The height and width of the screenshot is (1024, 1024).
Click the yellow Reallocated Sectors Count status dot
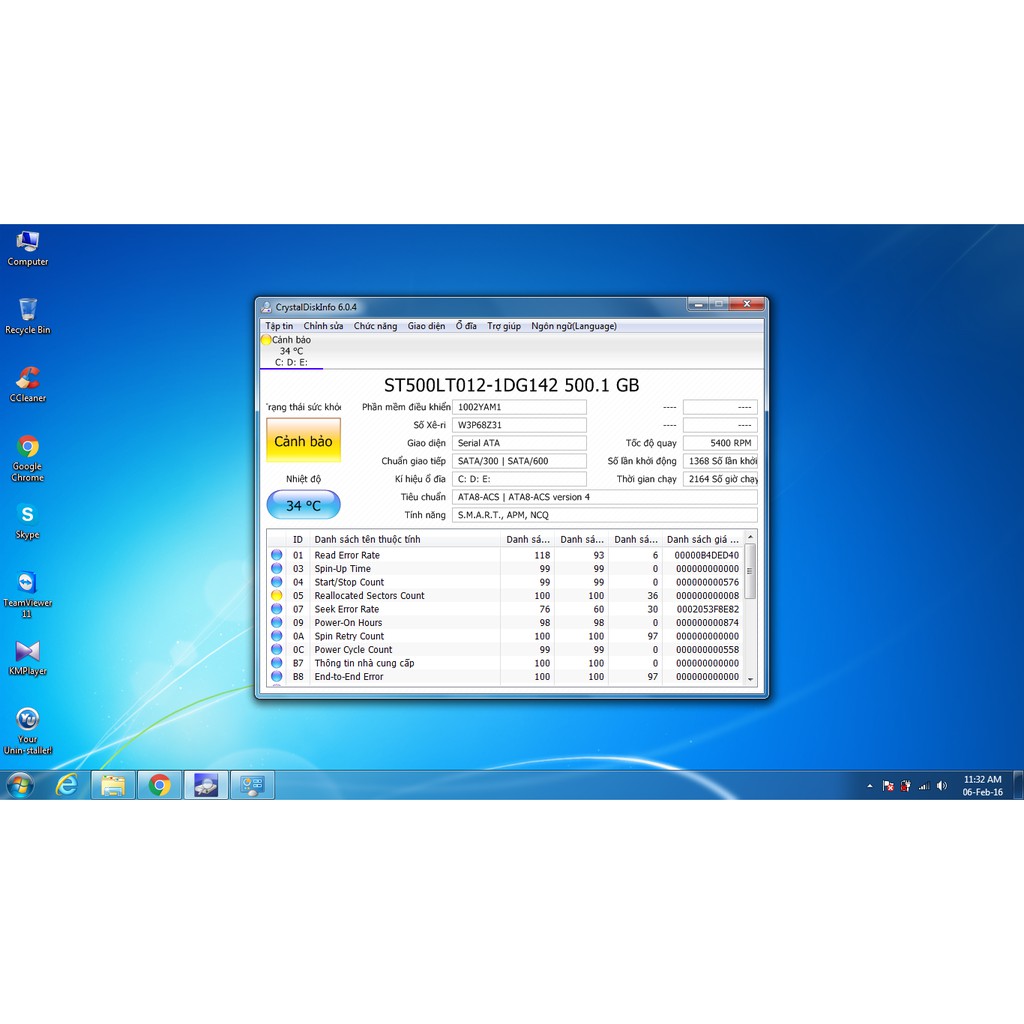pos(277,595)
